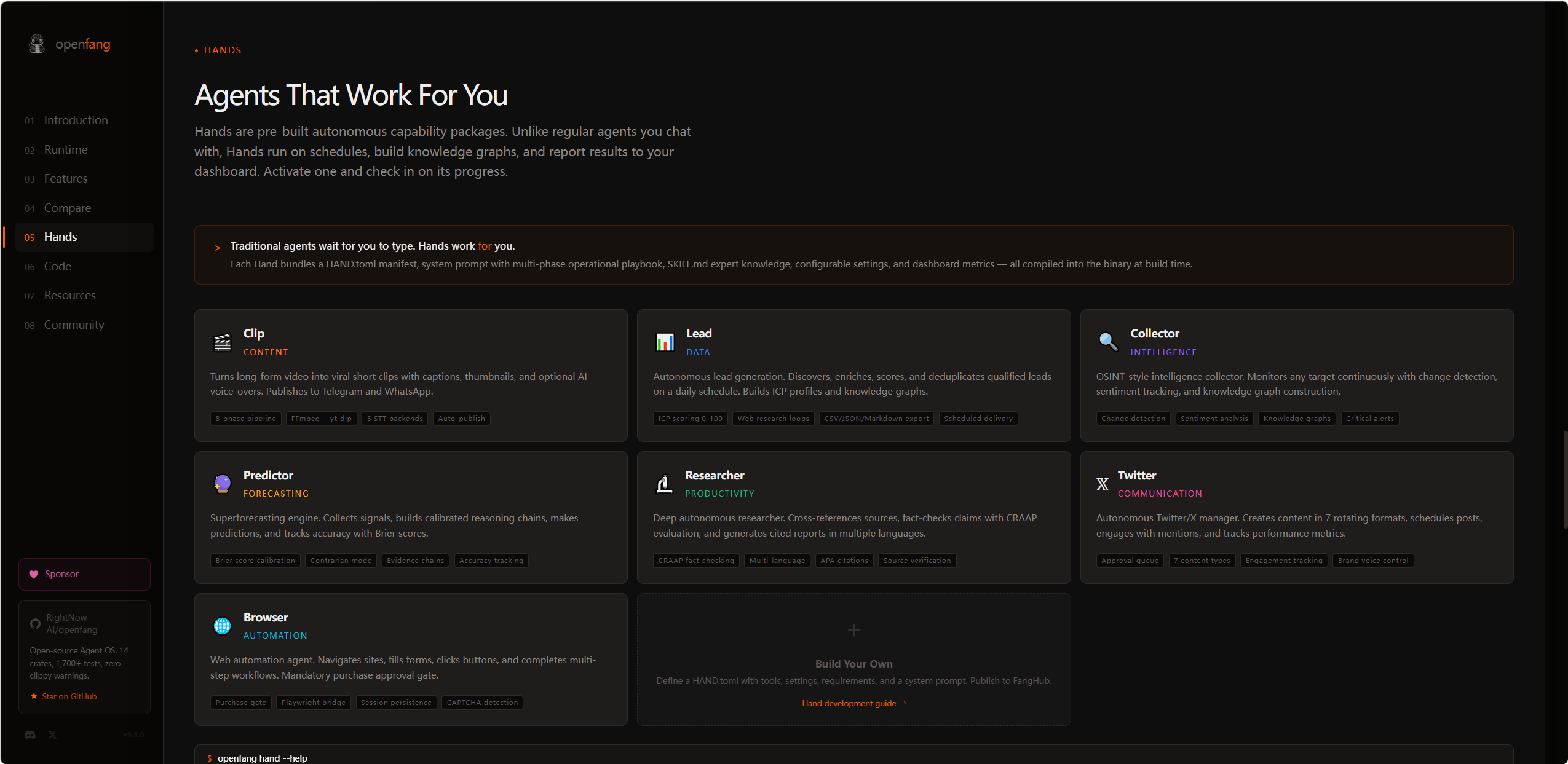Click Star on GitHub link
Image resolution: width=1568 pixels, height=764 pixels.
point(64,696)
